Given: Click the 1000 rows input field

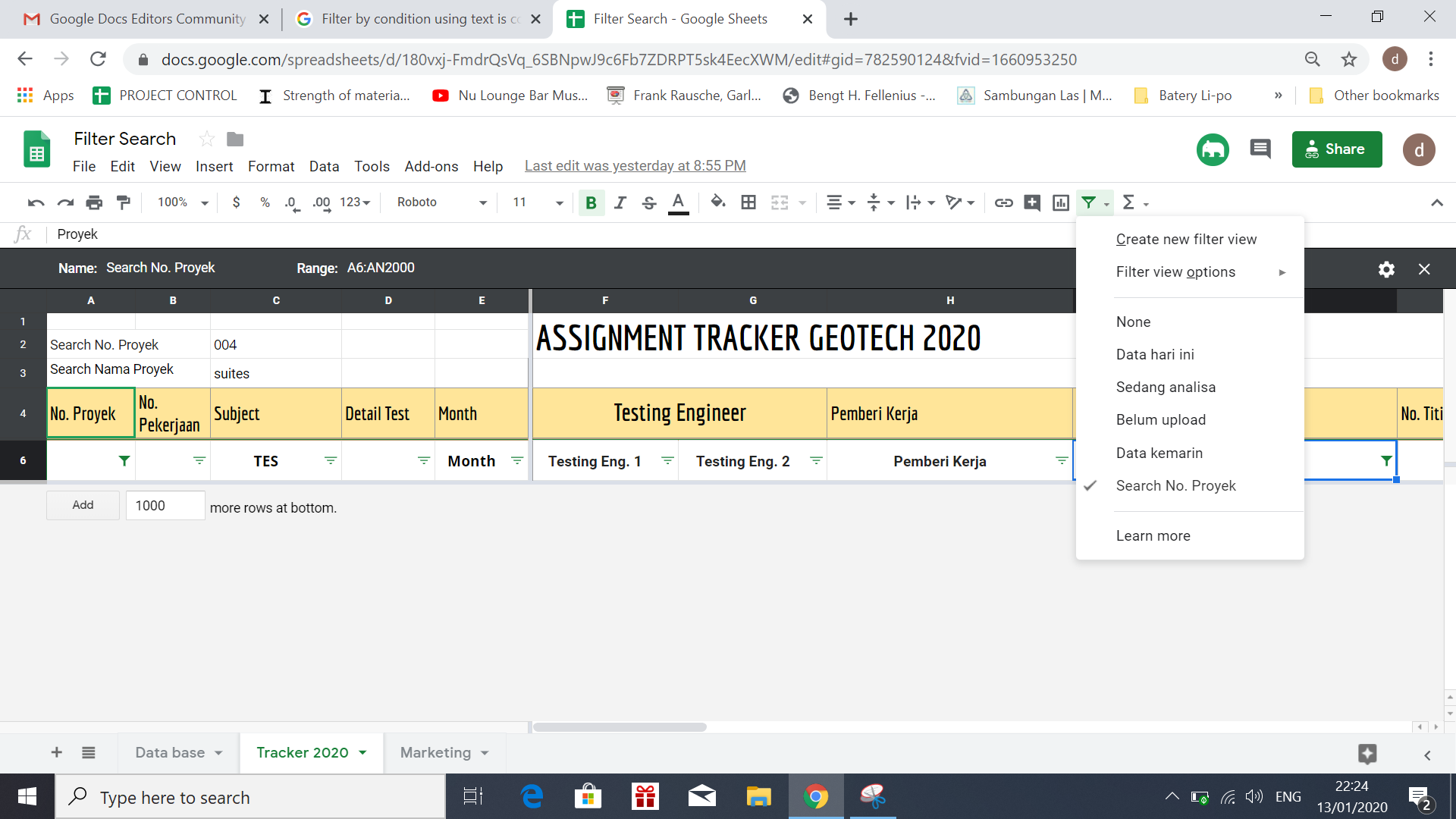Looking at the screenshot, I should click(165, 505).
